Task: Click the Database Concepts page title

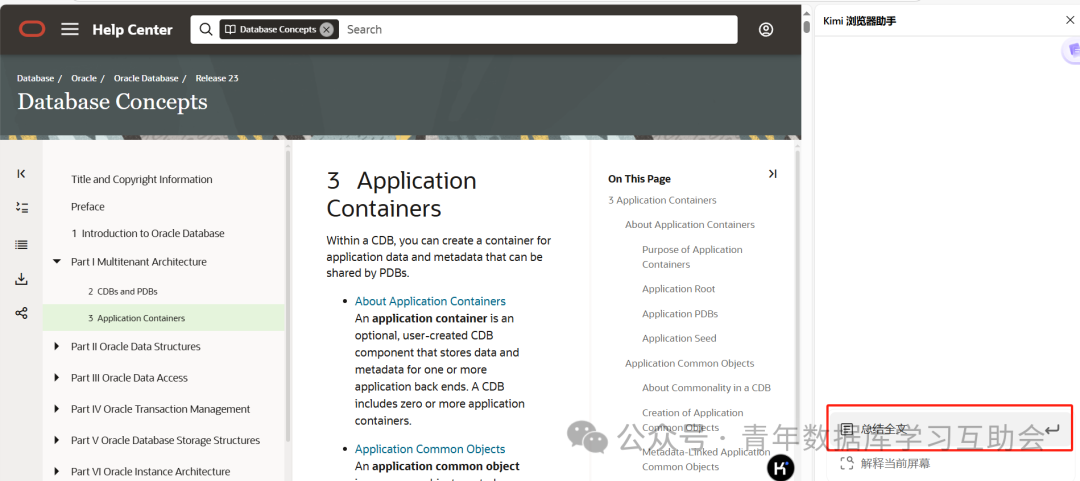Action: 112,102
